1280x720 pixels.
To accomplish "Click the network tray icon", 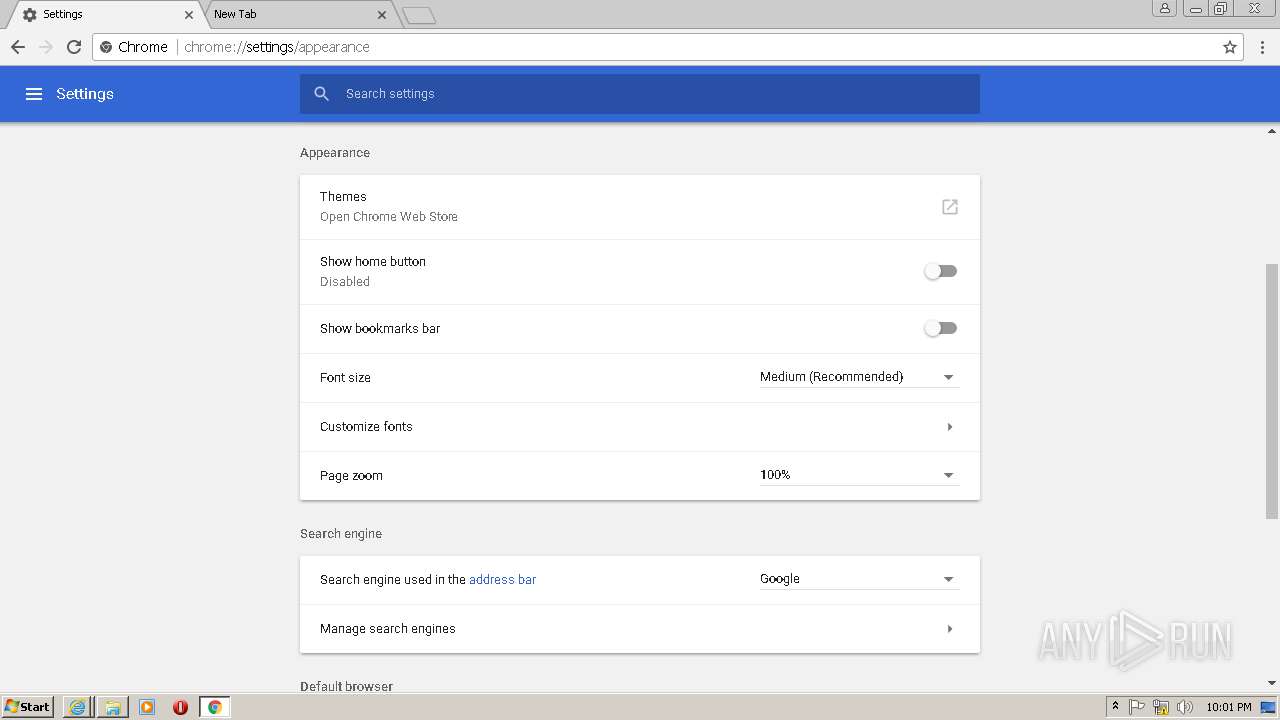I will tap(1161, 707).
